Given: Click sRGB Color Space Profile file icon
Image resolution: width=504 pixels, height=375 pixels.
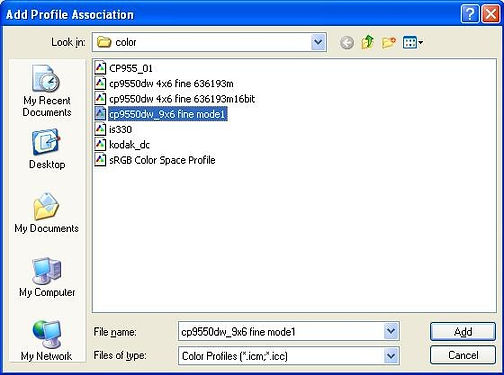Looking at the screenshot, I should point(100,160).
